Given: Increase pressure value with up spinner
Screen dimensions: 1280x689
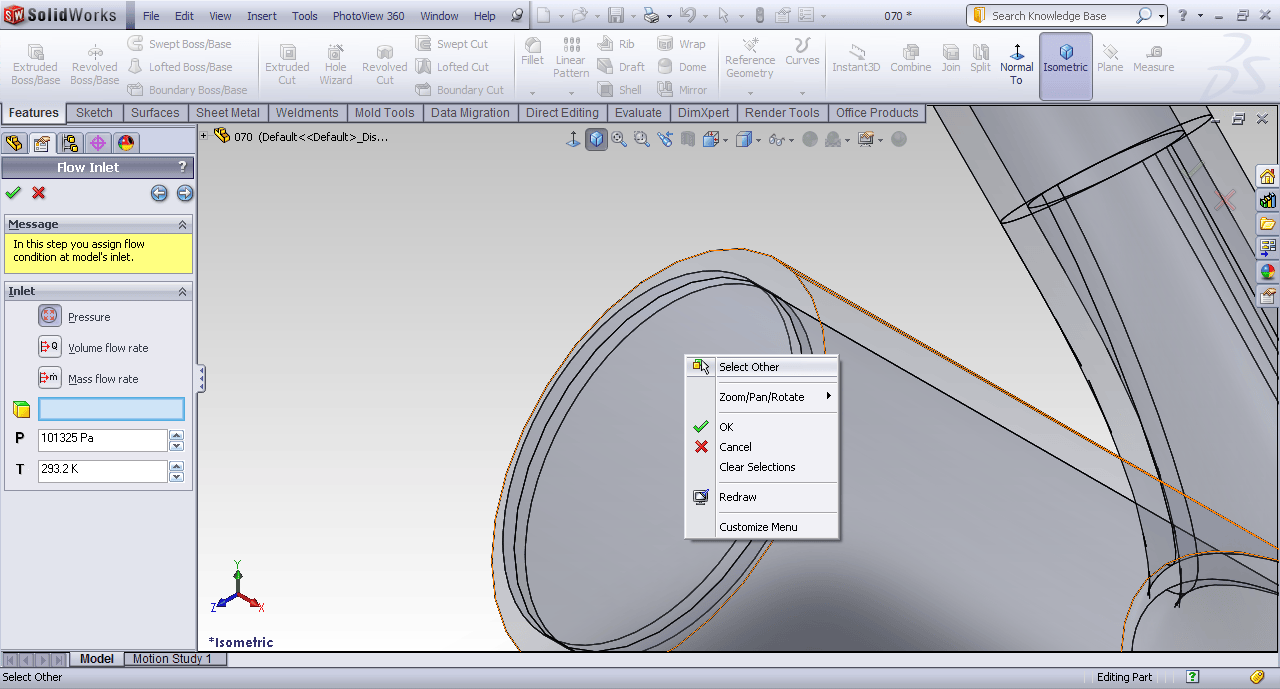Looking at the screenshot, I should [x=177, y=434].
